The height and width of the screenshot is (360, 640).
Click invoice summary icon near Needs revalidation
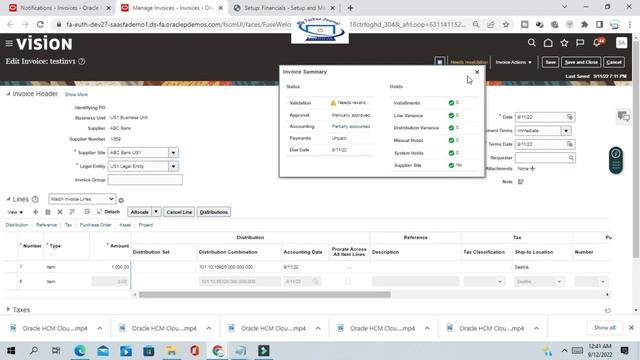[x=440, y=62]
